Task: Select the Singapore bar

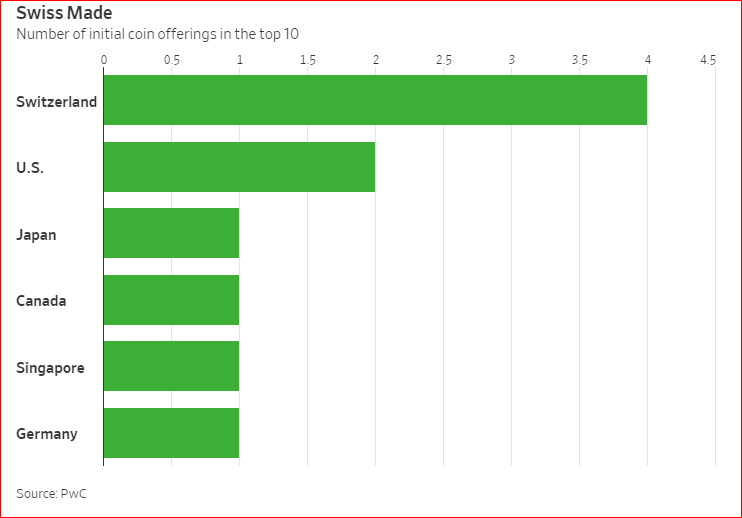Action: 171,366
